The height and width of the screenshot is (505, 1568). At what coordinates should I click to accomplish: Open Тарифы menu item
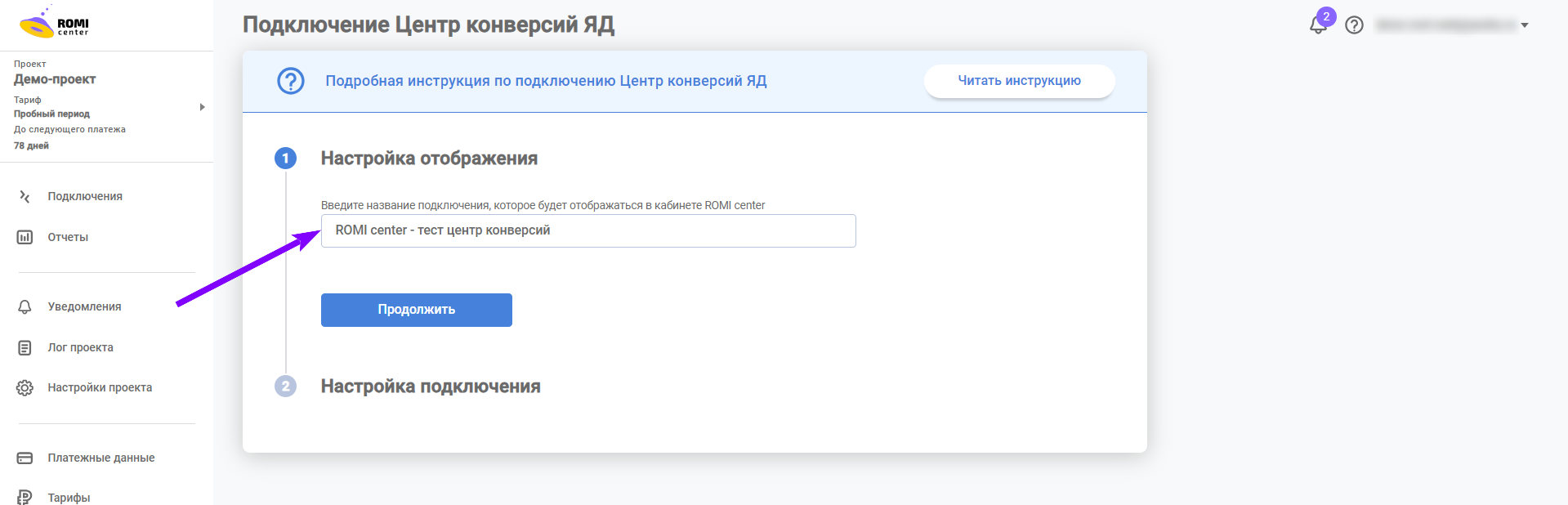69,498
